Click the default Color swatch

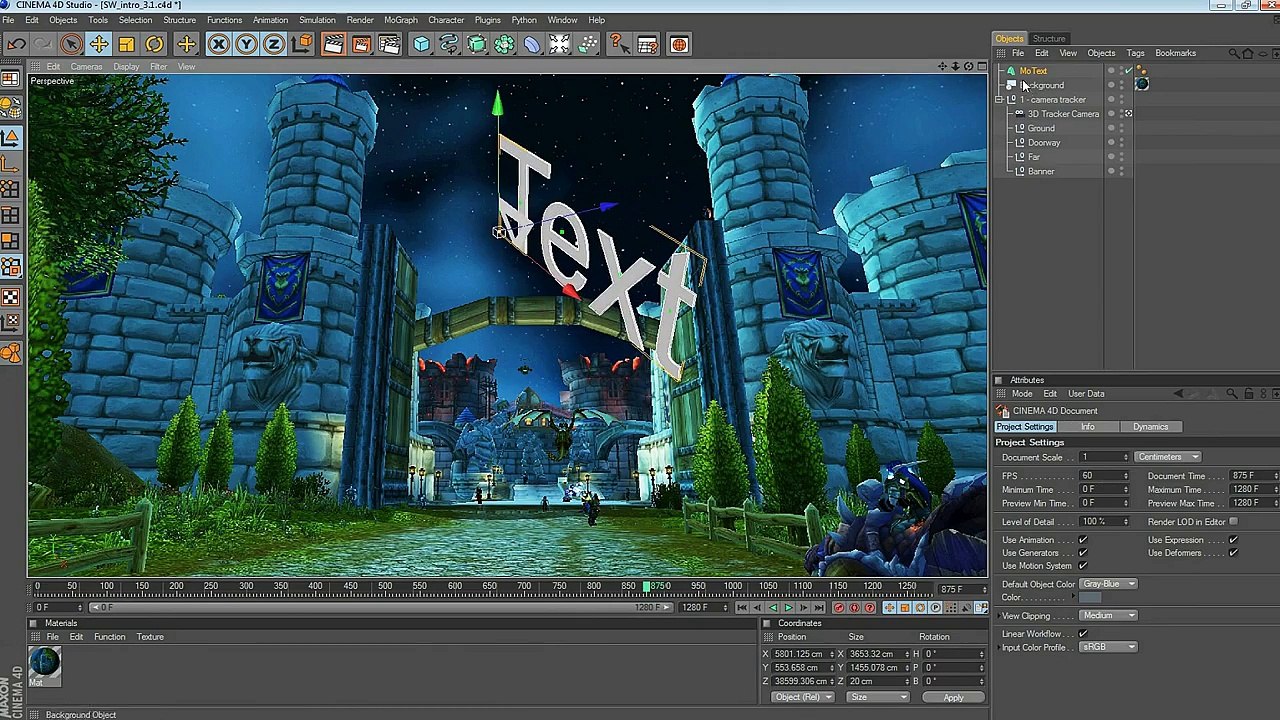tap(1090, 598)
